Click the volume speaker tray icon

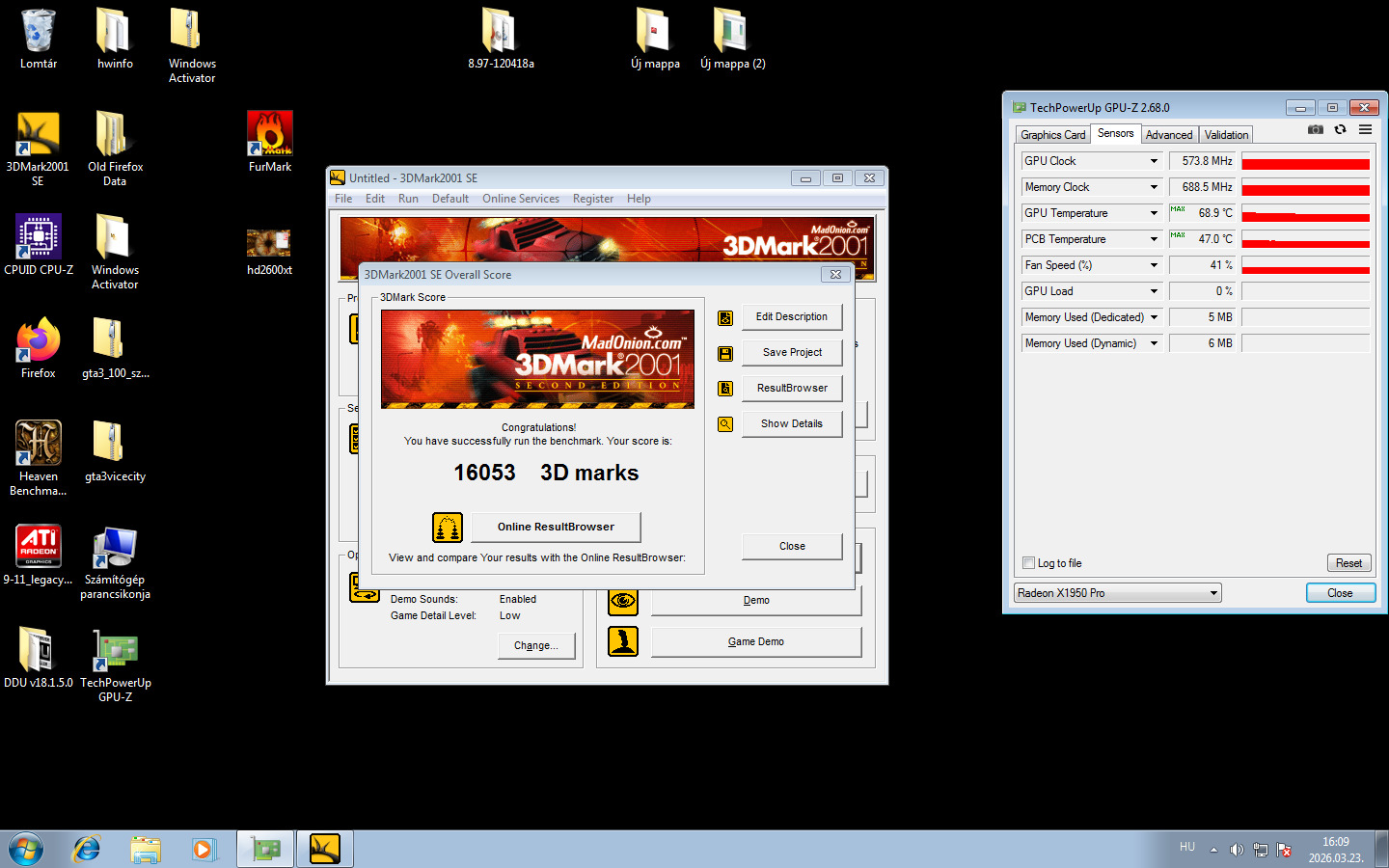point(1237,850)
